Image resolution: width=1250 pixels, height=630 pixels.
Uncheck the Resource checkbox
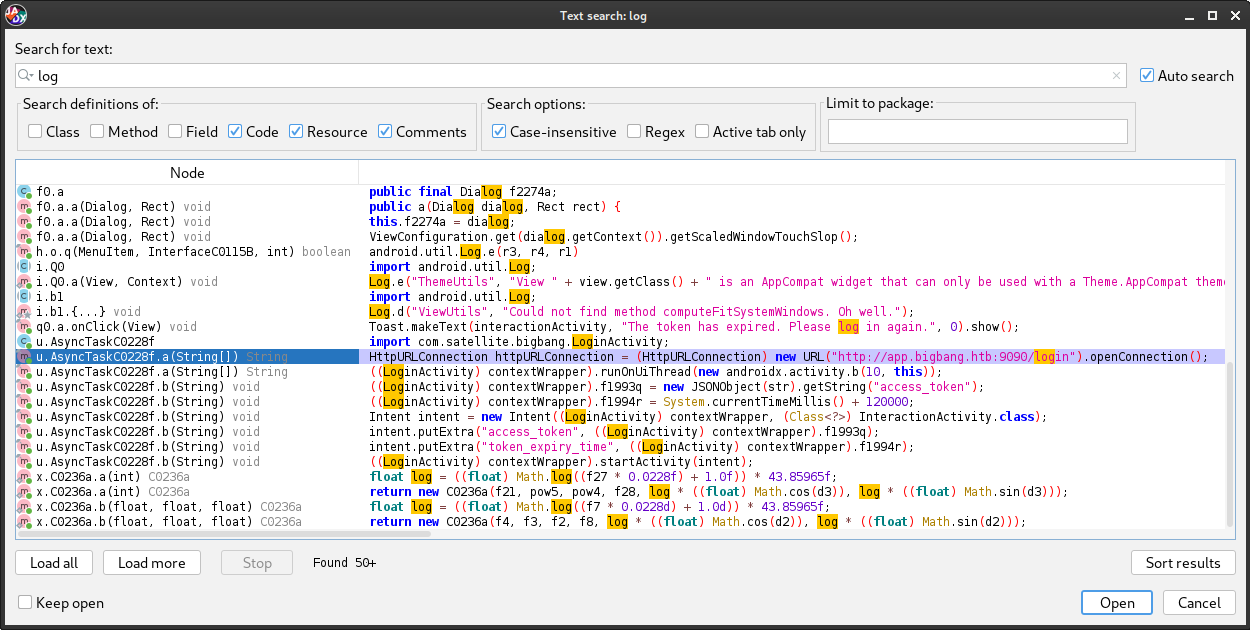tap(296, 132)
